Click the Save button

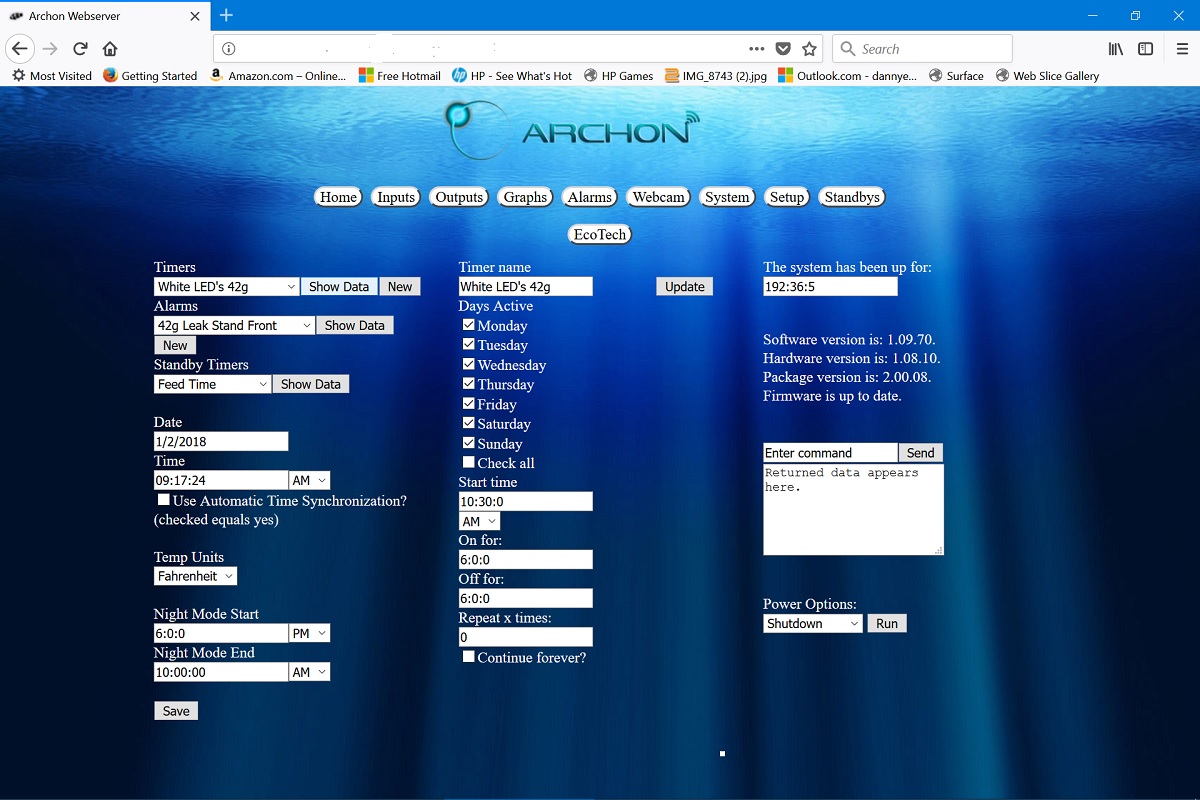coord(176,711)
